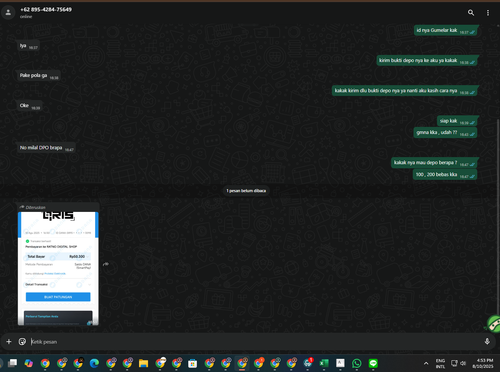500x372 pixels.
Task: Open the LINE app icon in taskbar
Action: pos(373,363)
